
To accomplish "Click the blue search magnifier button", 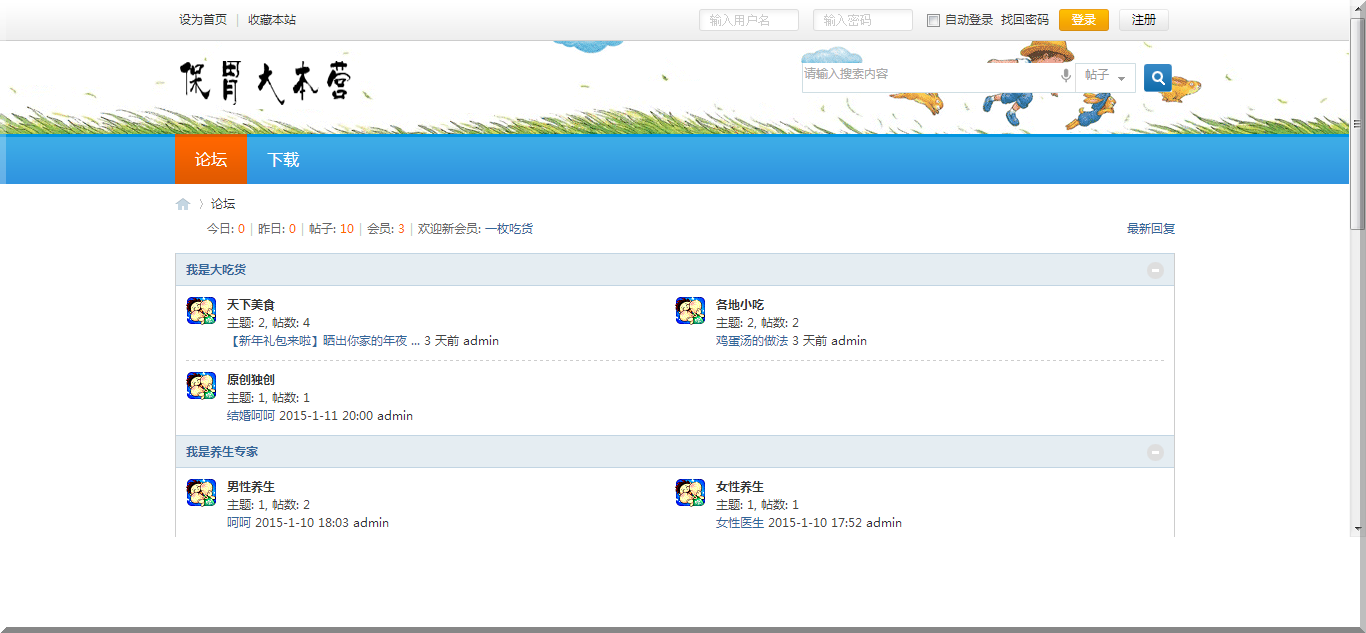I will 1157,77.
